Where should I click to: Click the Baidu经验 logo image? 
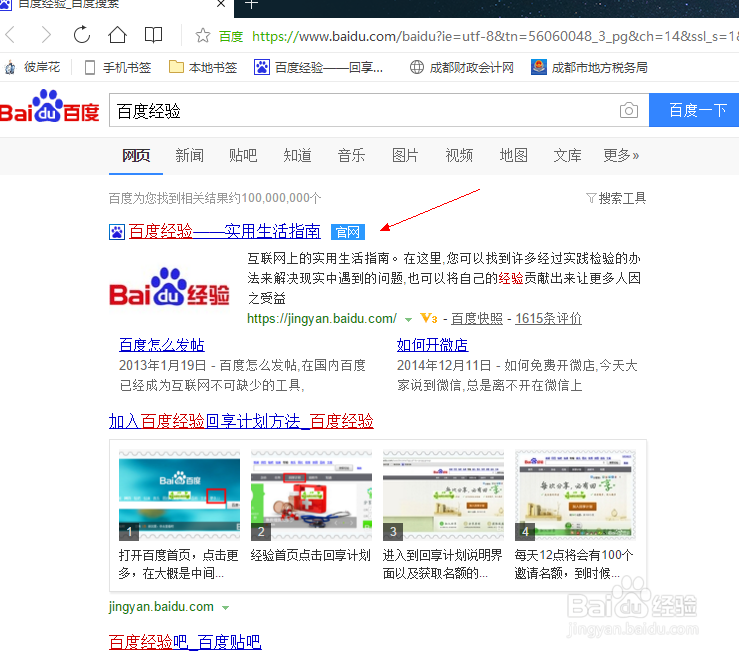pyautogui.click(x=170, y=287)
